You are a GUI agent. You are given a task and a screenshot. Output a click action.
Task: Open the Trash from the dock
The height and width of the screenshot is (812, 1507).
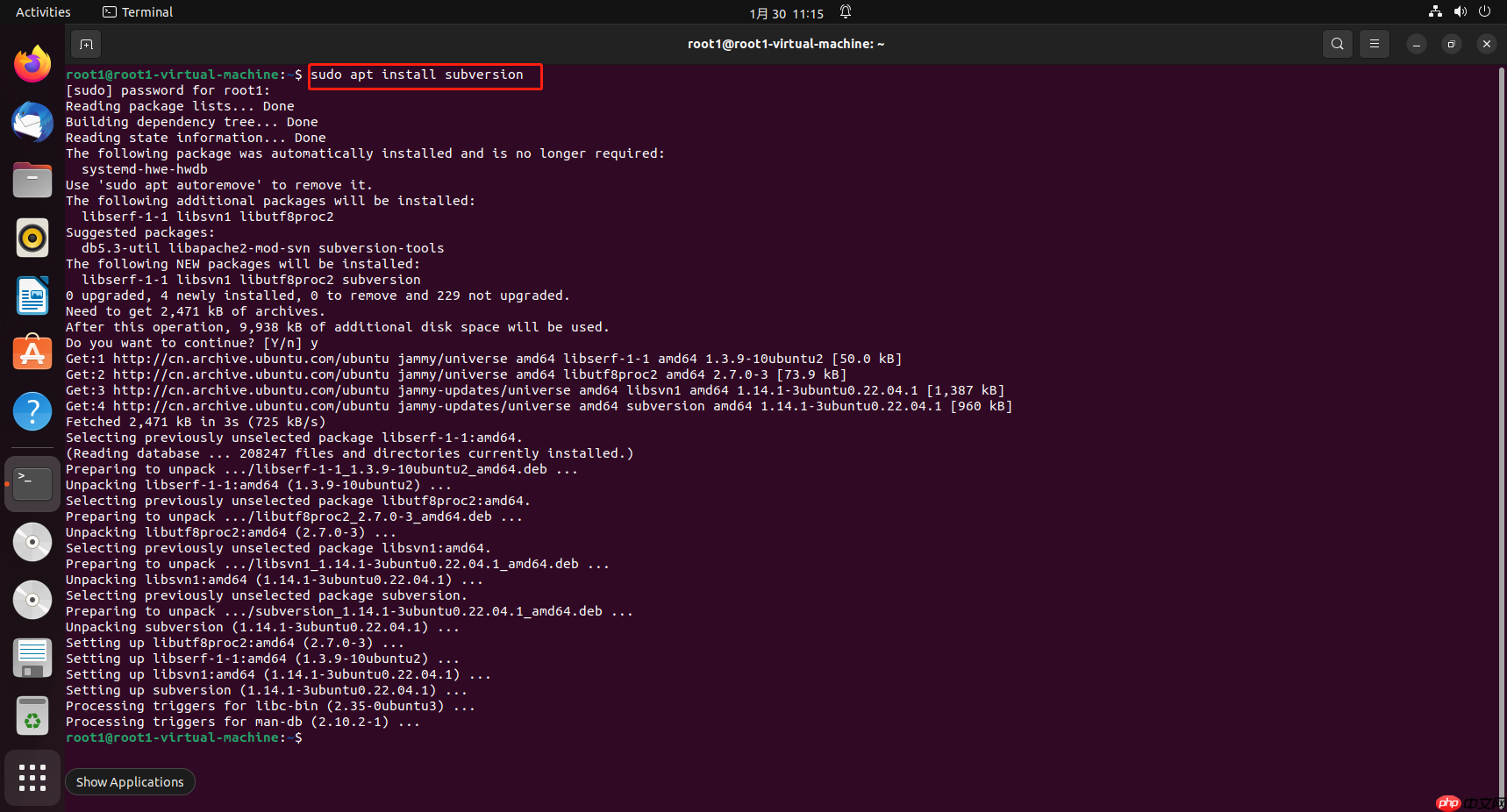(x=32, y=716)
